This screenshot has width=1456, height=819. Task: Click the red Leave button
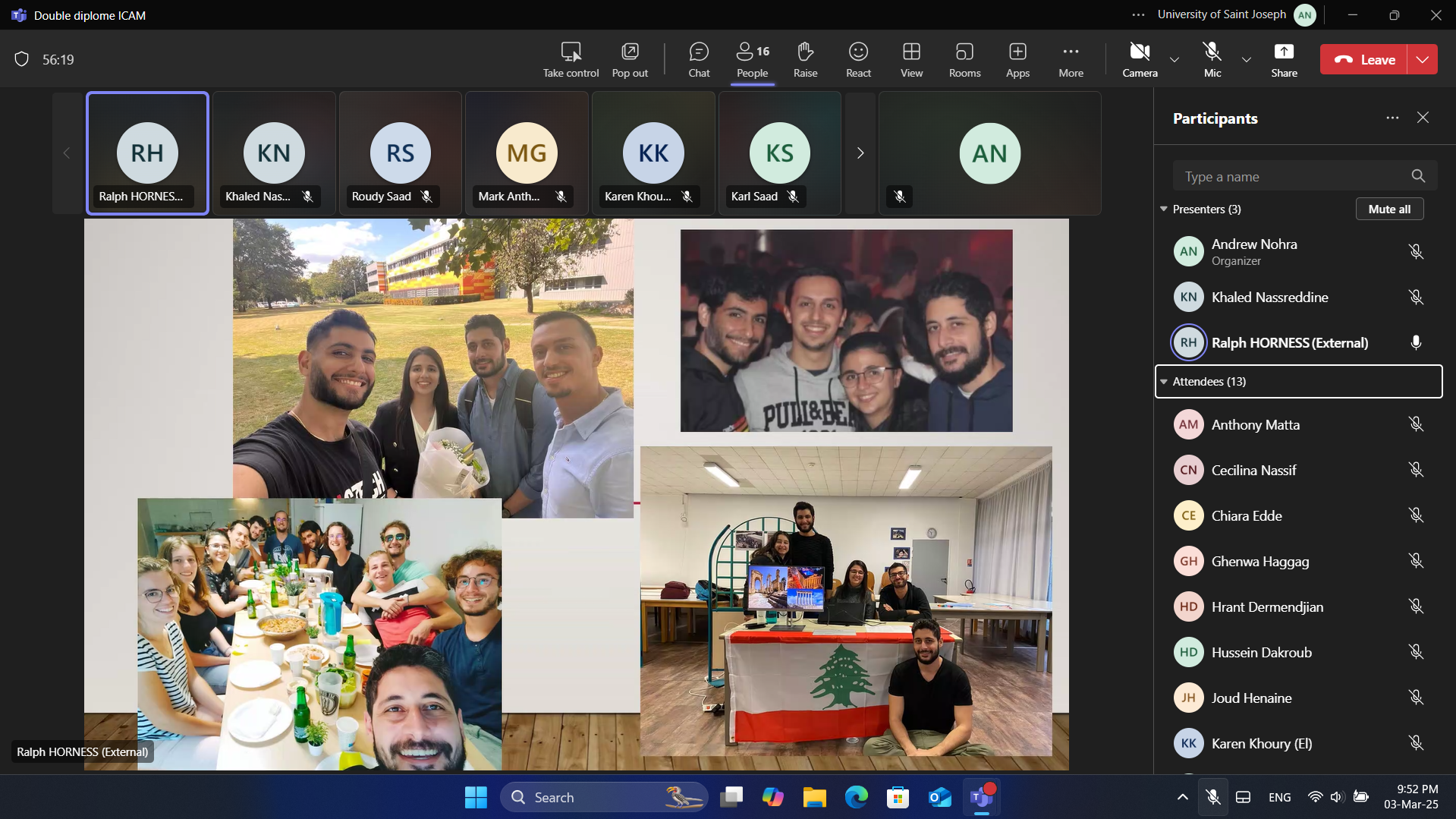(1364, 59)
